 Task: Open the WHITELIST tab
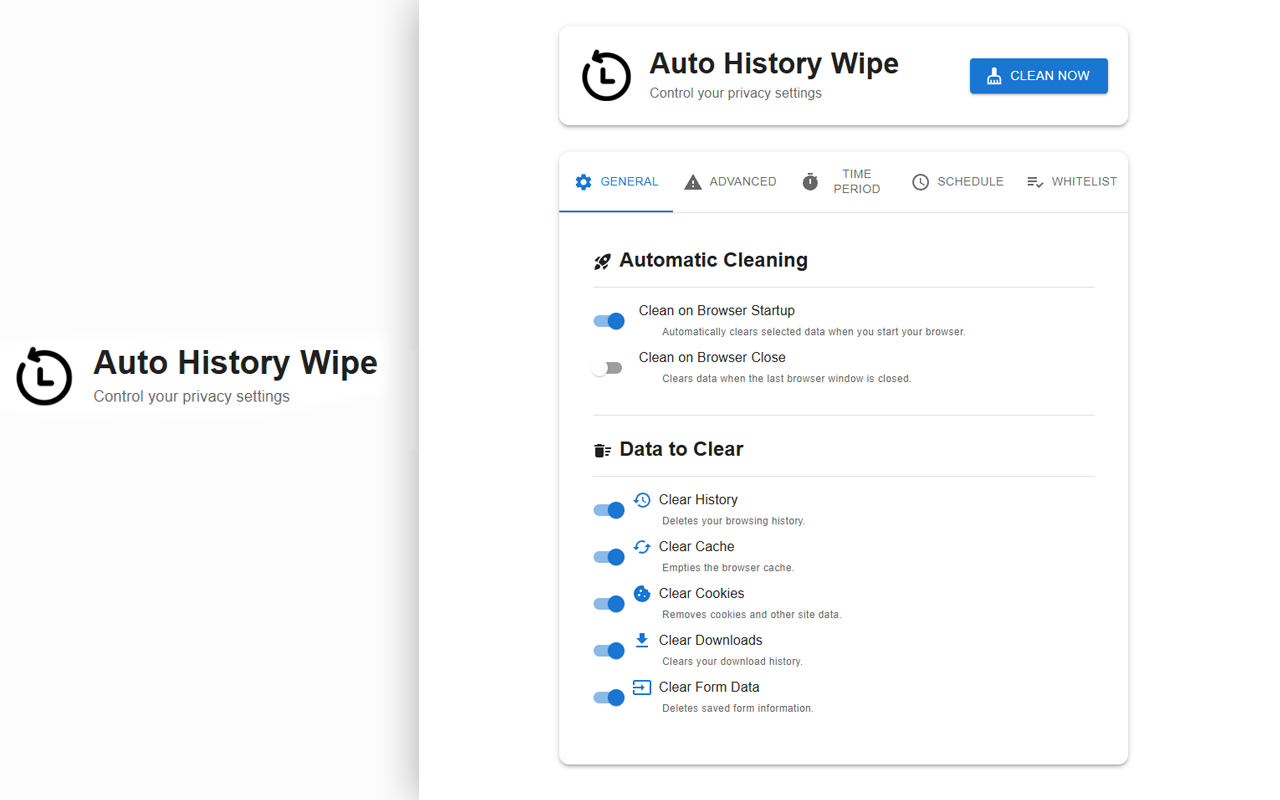1072,181
